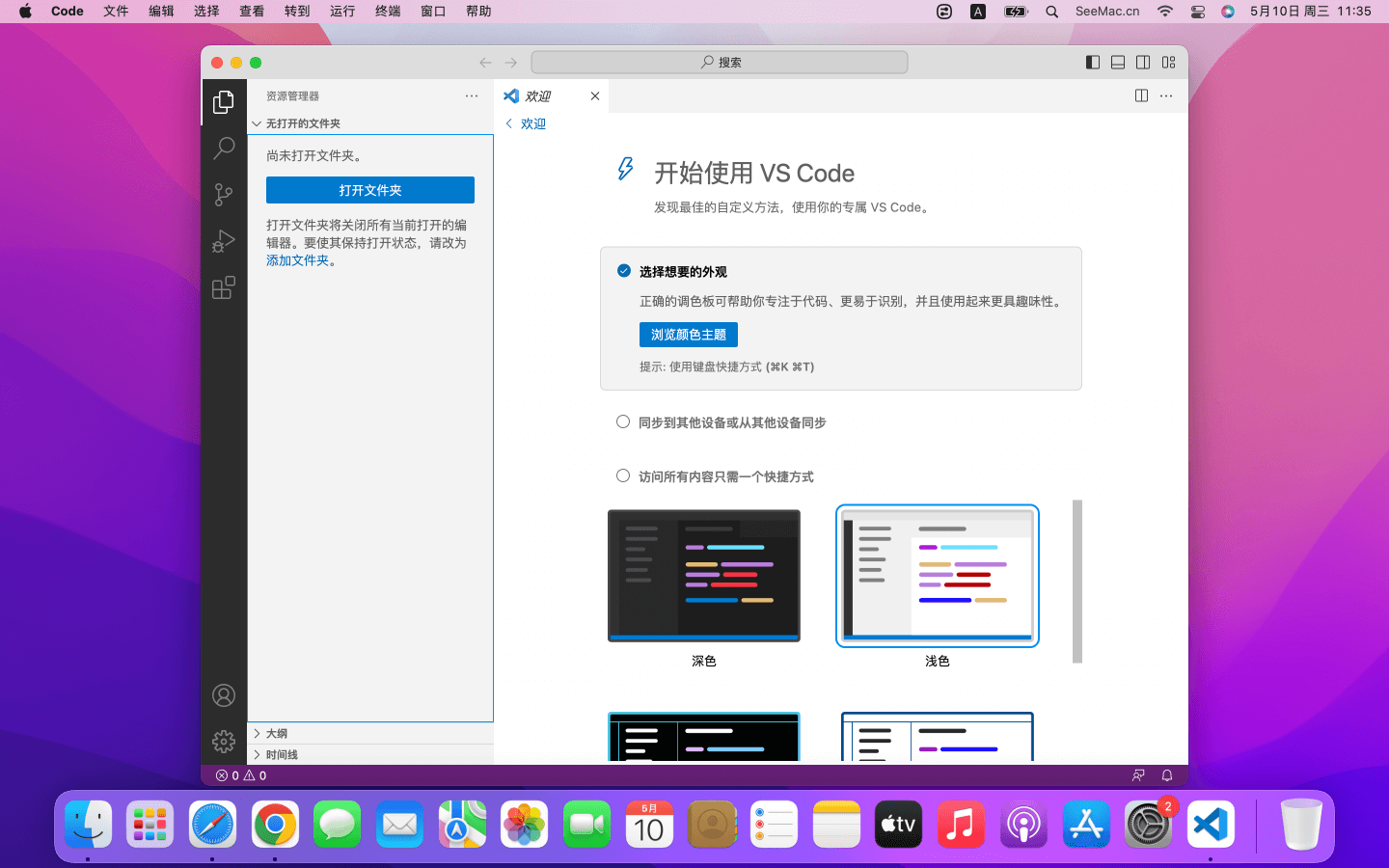
Task: Go back via the 欢迎 breadcrumb link
Action: click(x=526, y=123)
